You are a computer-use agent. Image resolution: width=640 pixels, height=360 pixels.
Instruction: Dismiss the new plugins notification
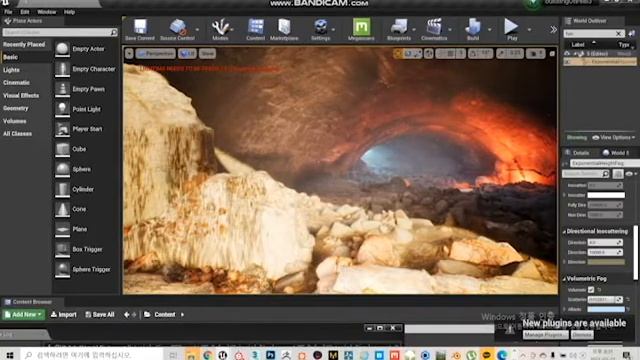[x=582, y=335]
